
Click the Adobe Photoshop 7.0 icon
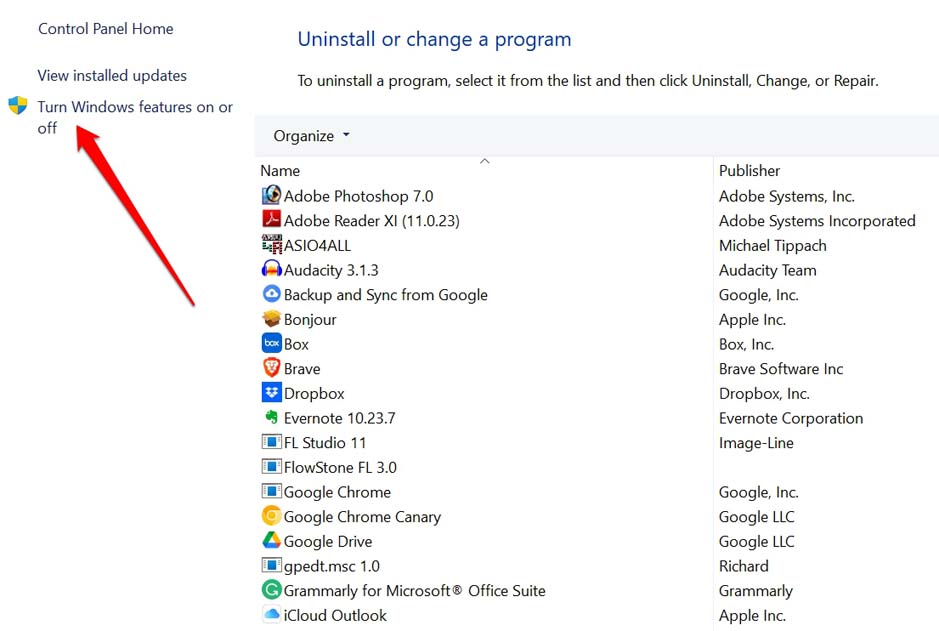(271, 195)
